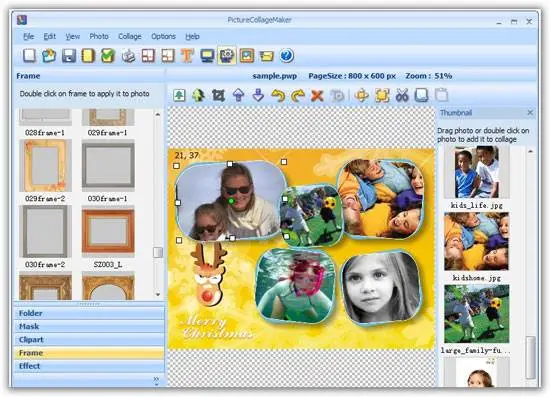Image resolution: width=550 pixels, height=397 pixels.
Task: Click the Save floppy disk icon
Action: click(69, 56)
